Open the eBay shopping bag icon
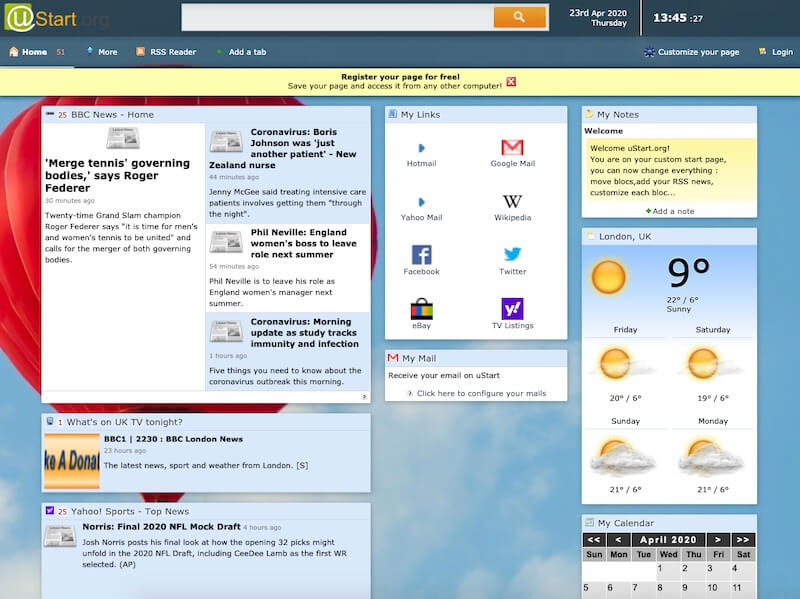Screen dimensions: 800x599 point(421,309)
